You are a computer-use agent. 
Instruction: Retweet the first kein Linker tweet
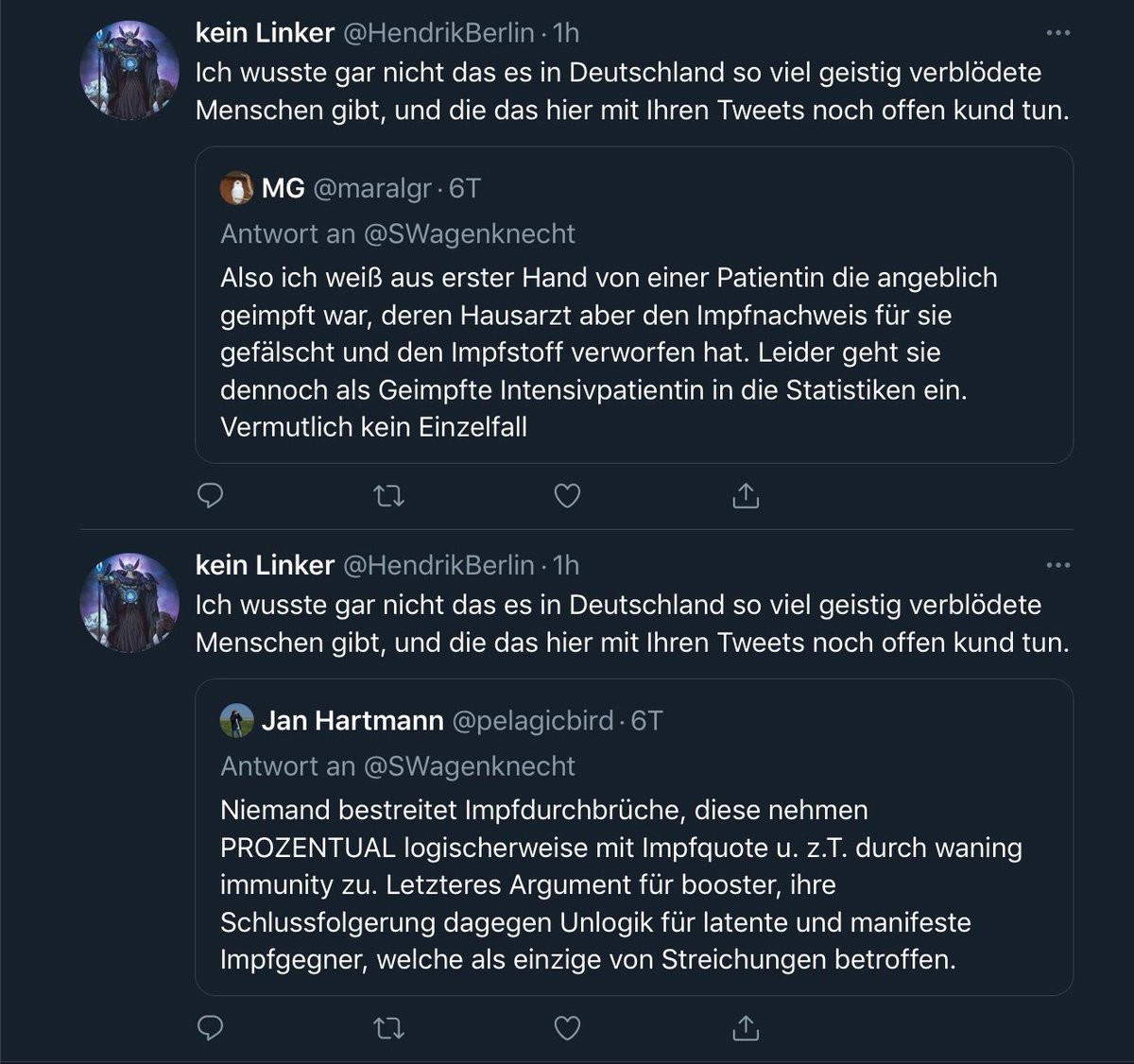point(388,495)
